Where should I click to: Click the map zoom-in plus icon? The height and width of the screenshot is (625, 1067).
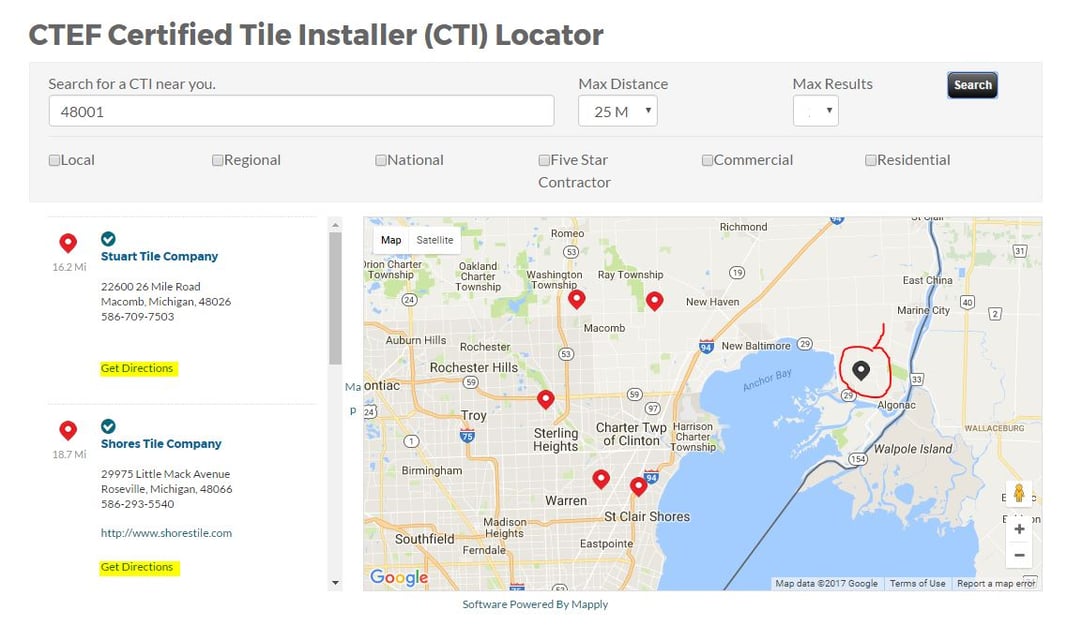click(x=1019, y=529)
